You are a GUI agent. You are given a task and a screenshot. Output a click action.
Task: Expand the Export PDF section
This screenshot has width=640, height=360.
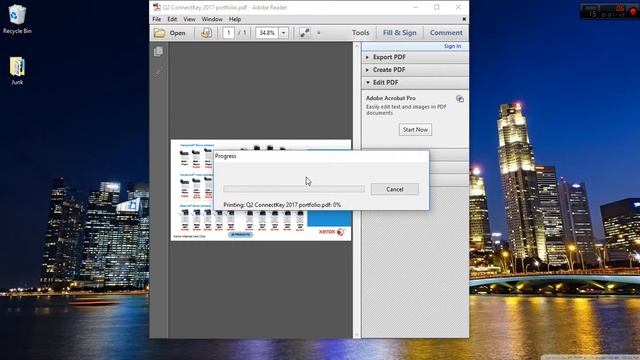pyautogui.click(x=415, y=57)
